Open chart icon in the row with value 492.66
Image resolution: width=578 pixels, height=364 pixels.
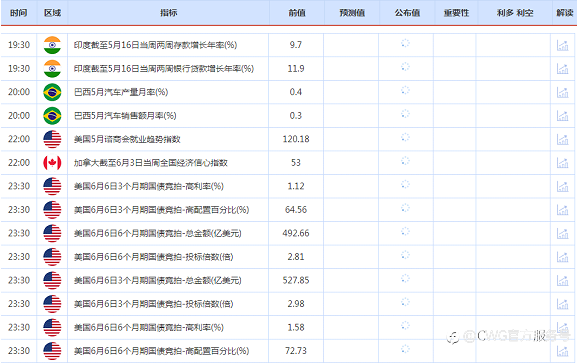tap(562, 233)
